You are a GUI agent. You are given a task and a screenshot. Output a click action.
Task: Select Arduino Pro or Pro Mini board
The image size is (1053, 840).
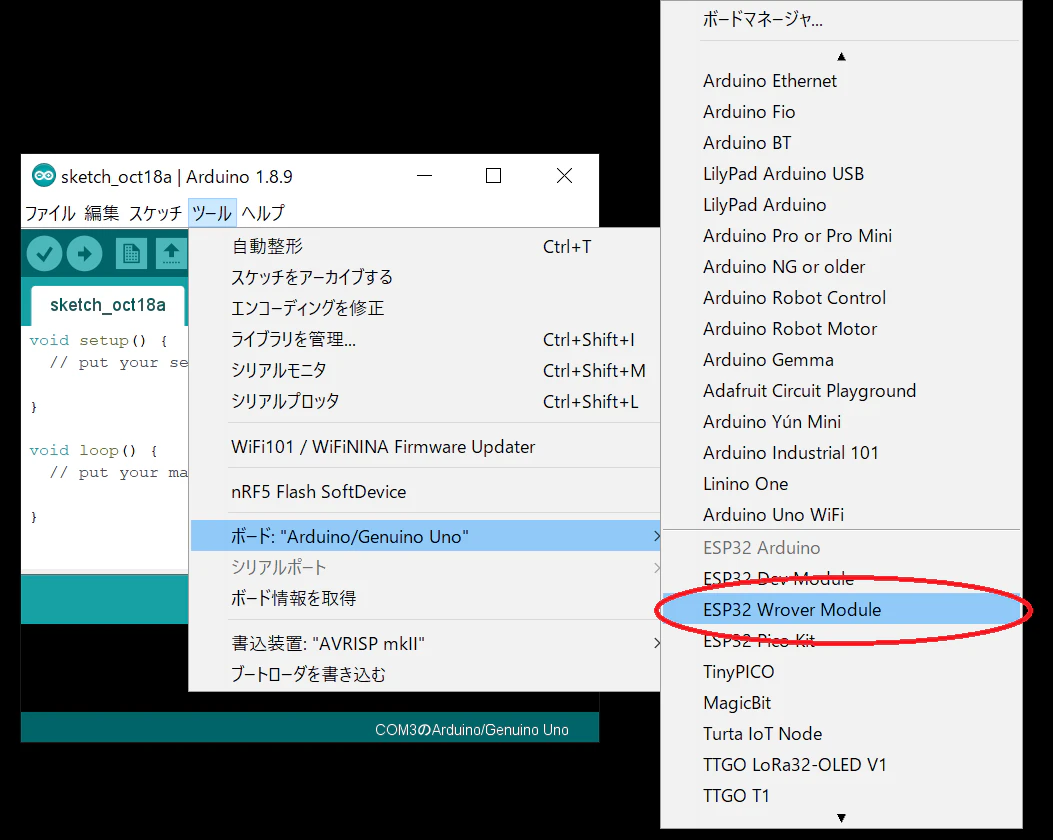(841, 236)
